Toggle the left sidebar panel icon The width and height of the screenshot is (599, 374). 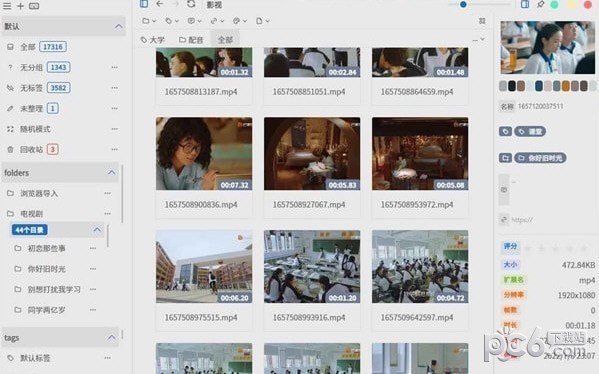pyautogui.click(x=144, y=4)
